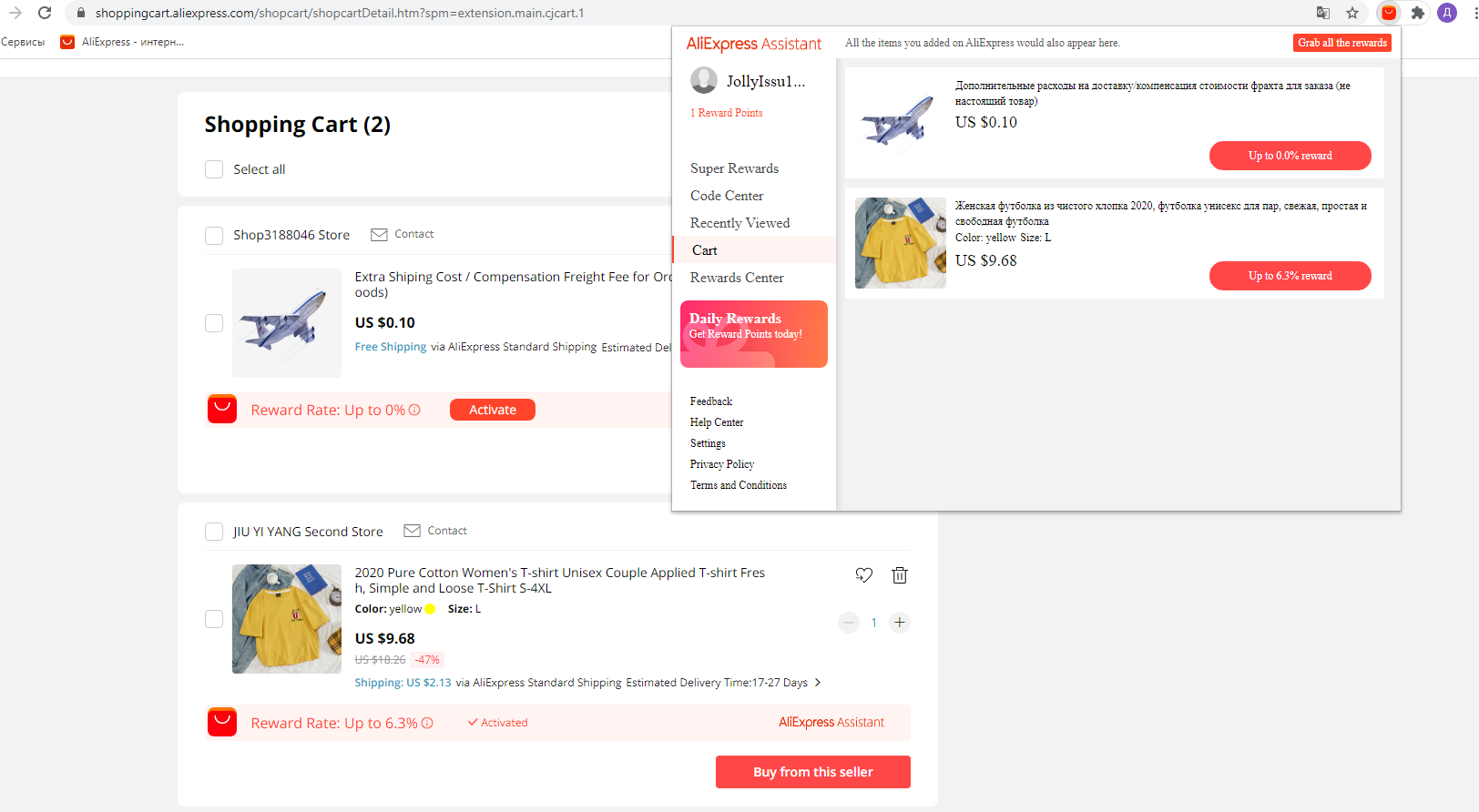Viewport: 1479px width, 812px height.
Task: Open the AliExpress Assistant extension icon
Action: [1388, 13]
